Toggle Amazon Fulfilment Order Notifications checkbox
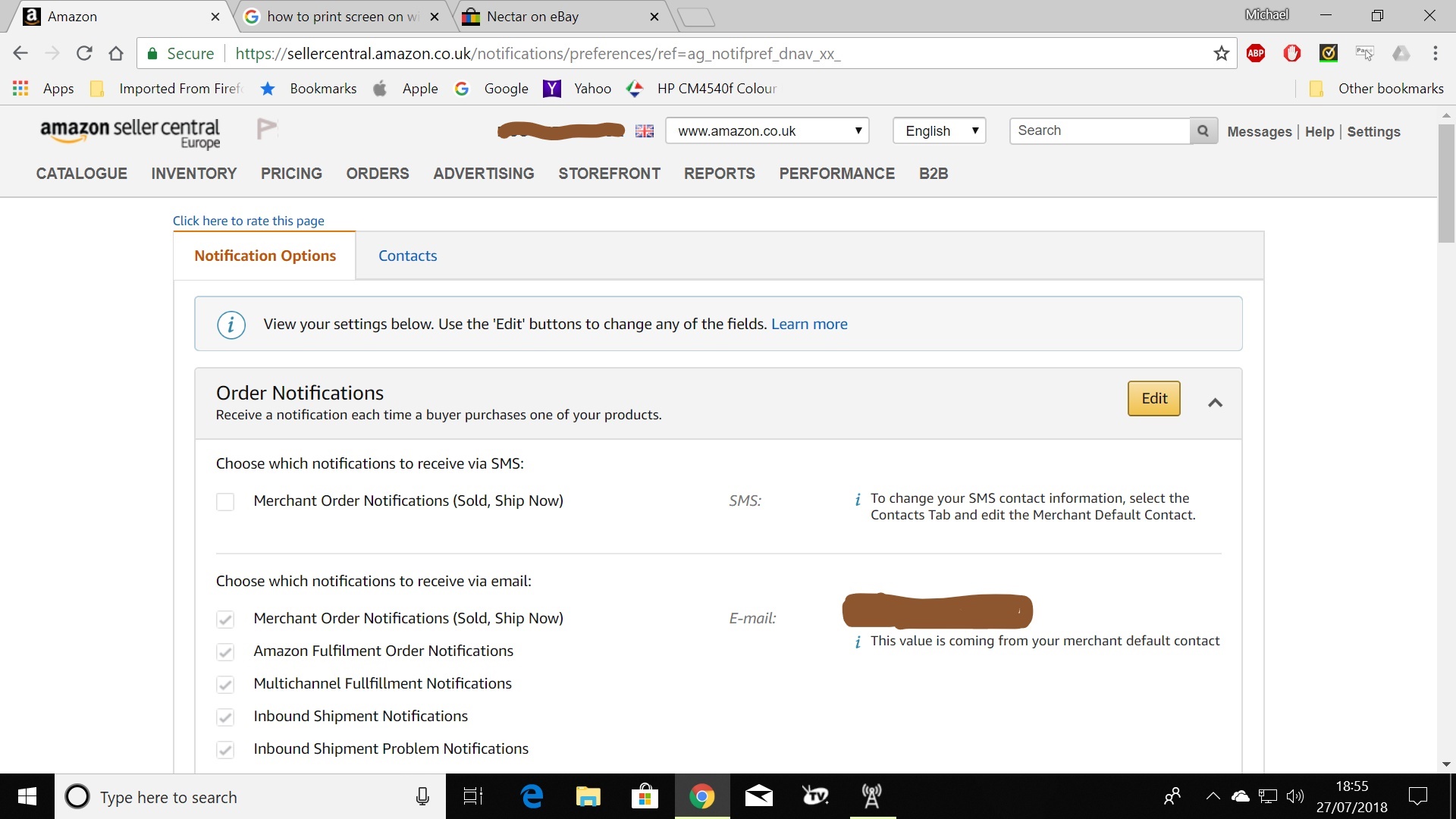Screen dimensions: 1456x819 click(225, 652)
